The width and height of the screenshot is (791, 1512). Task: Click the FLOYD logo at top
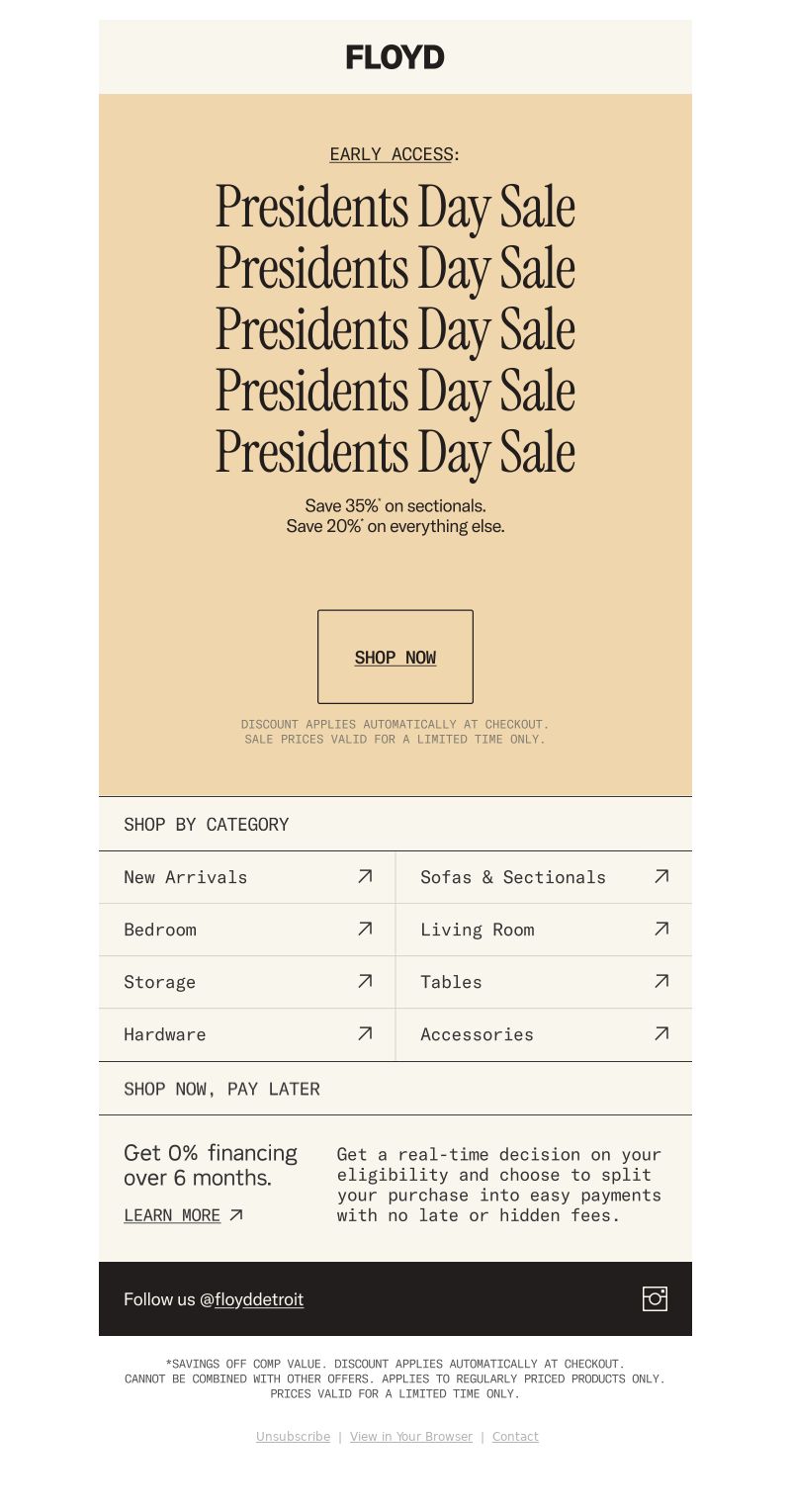tap(395, 57)
